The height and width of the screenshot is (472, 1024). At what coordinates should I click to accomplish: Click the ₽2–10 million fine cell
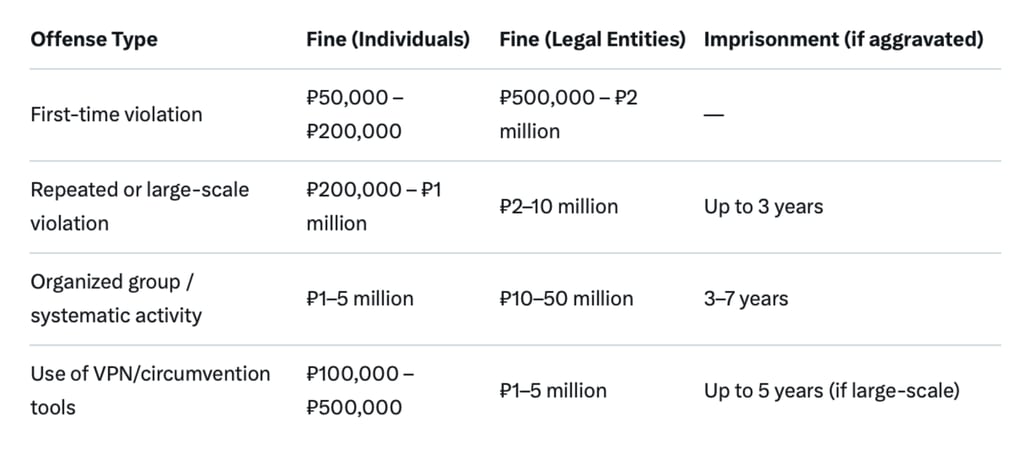click(558, 206)
